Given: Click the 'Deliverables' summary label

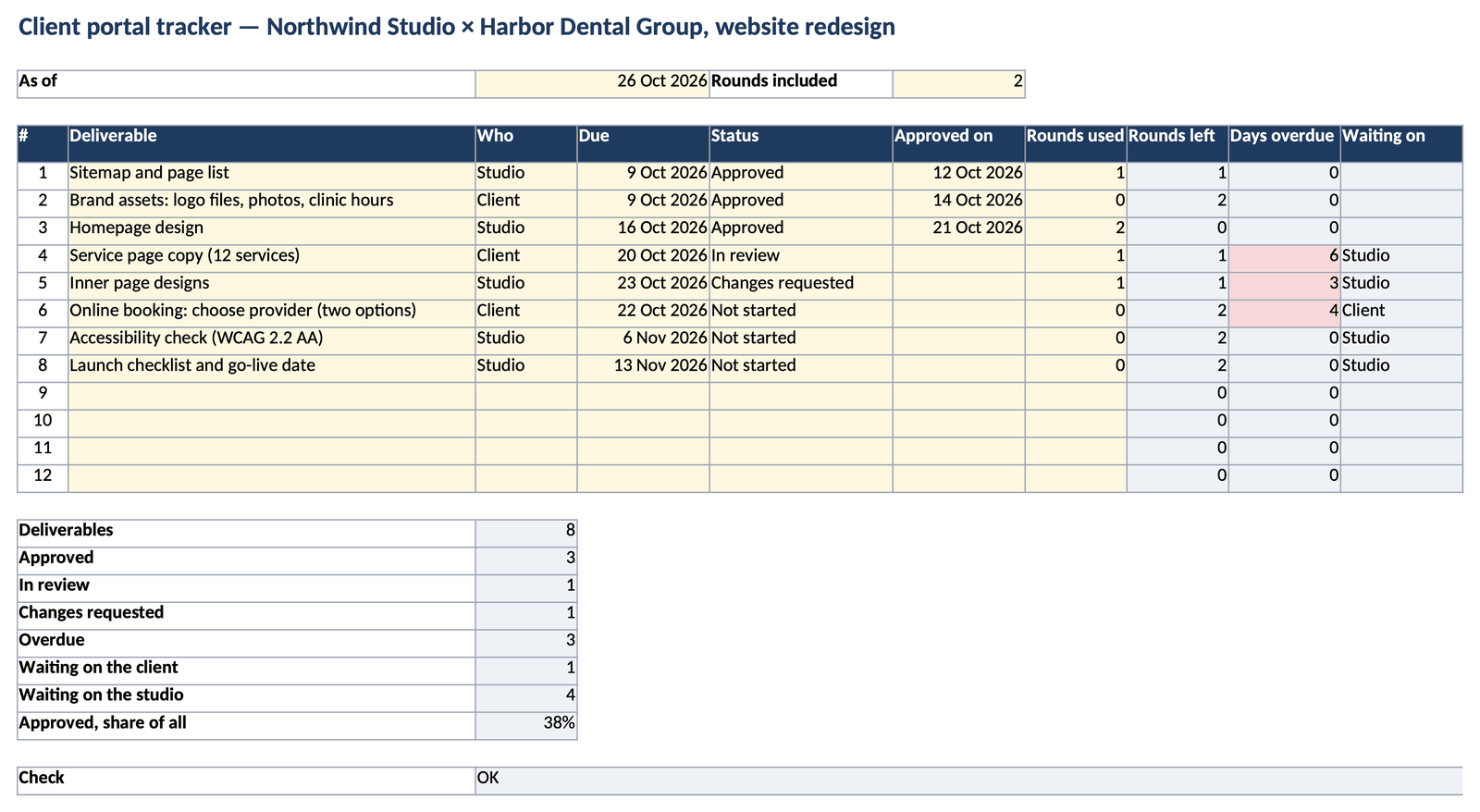Looking at the screenshot, I should pyautogui.click(x=246, y=534).
